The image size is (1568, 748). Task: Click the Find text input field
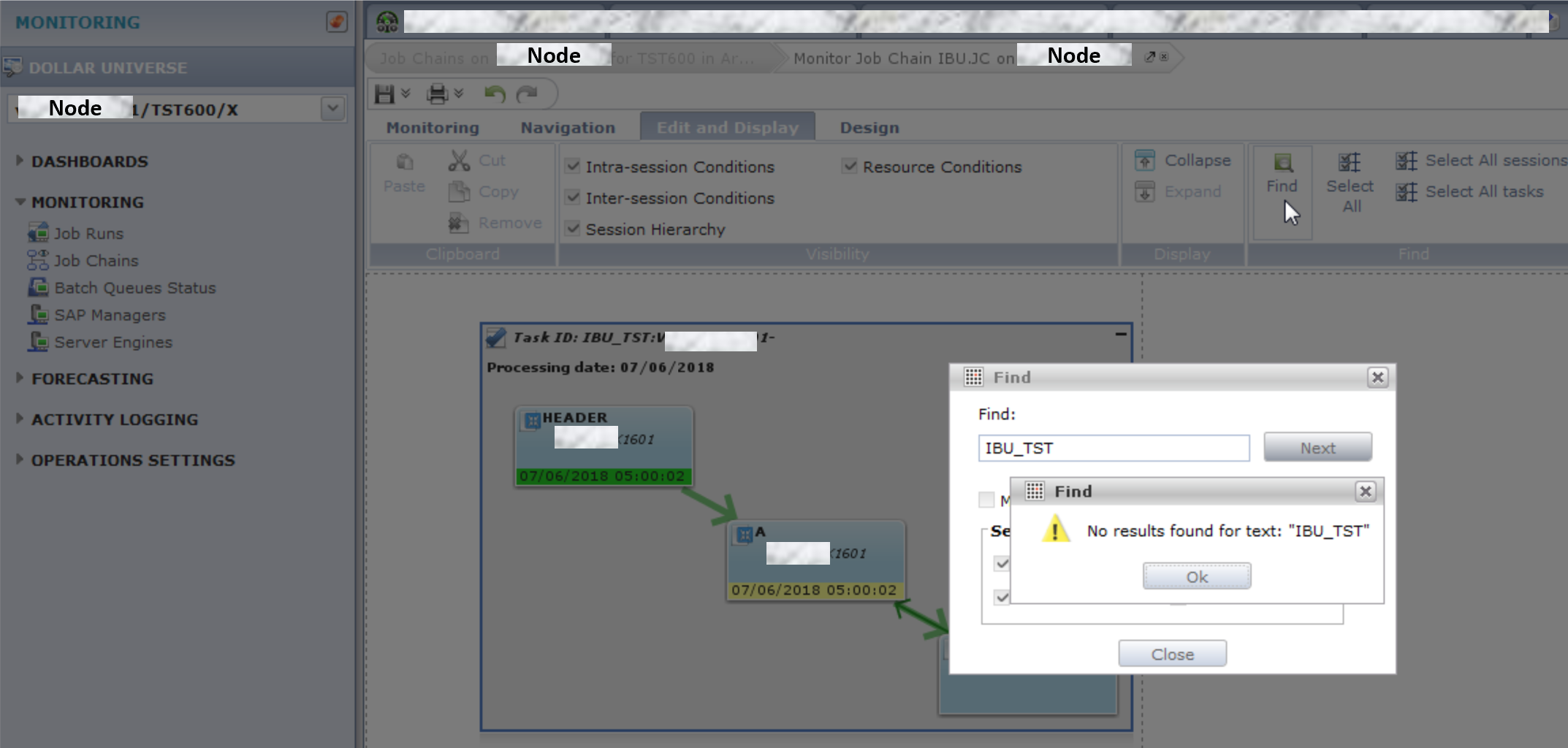(1113, 448)
